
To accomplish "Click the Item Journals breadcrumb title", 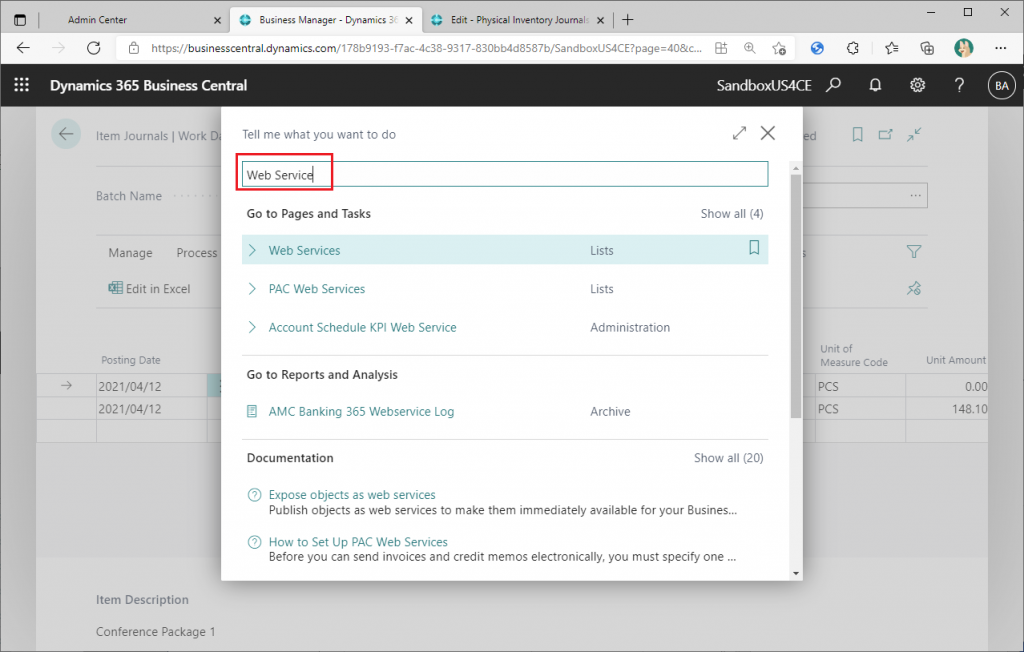I will 132,136.
